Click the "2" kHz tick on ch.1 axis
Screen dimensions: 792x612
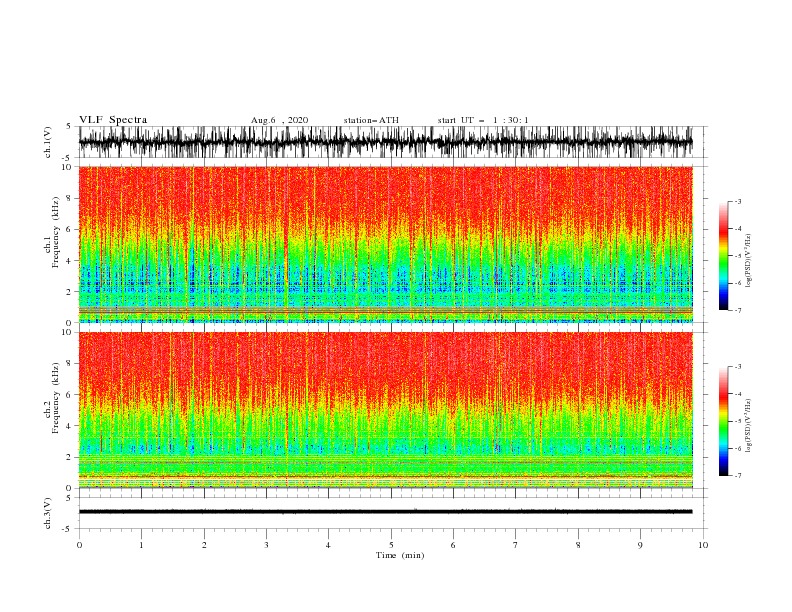pos(69,292)
